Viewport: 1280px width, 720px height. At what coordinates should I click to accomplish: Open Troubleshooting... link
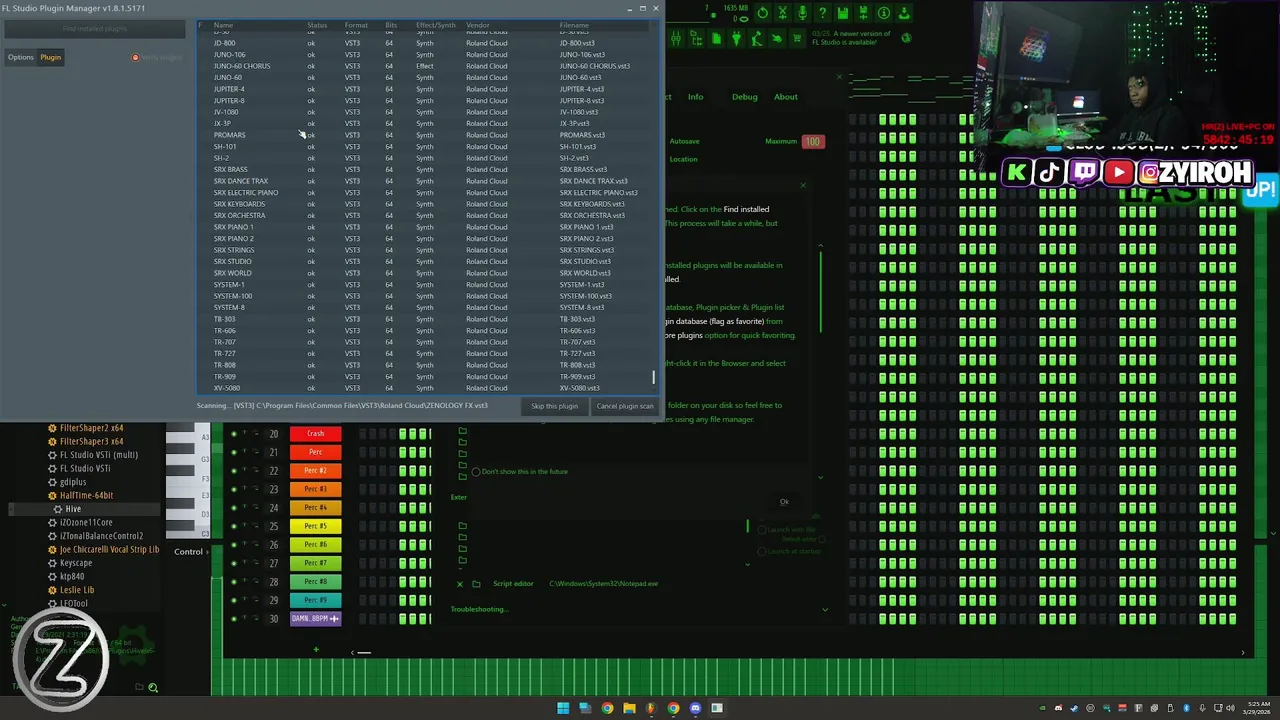pyautogui.click(x=479, y=609)
